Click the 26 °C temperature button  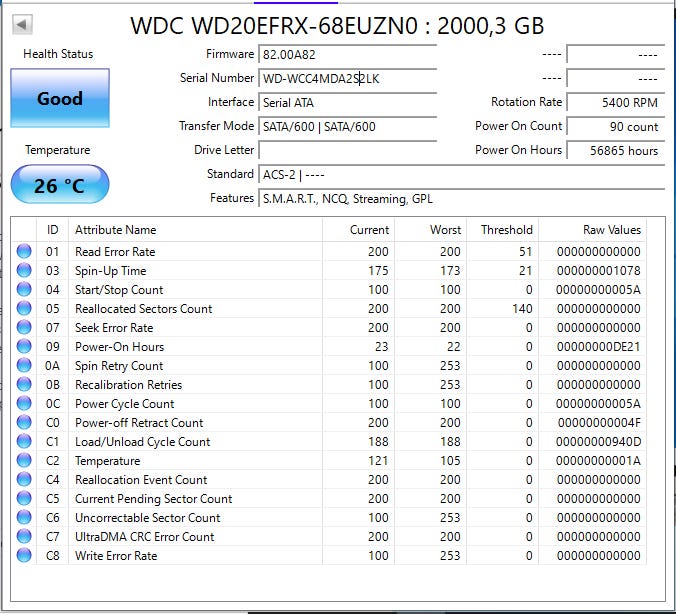click(x=60, y=185)
